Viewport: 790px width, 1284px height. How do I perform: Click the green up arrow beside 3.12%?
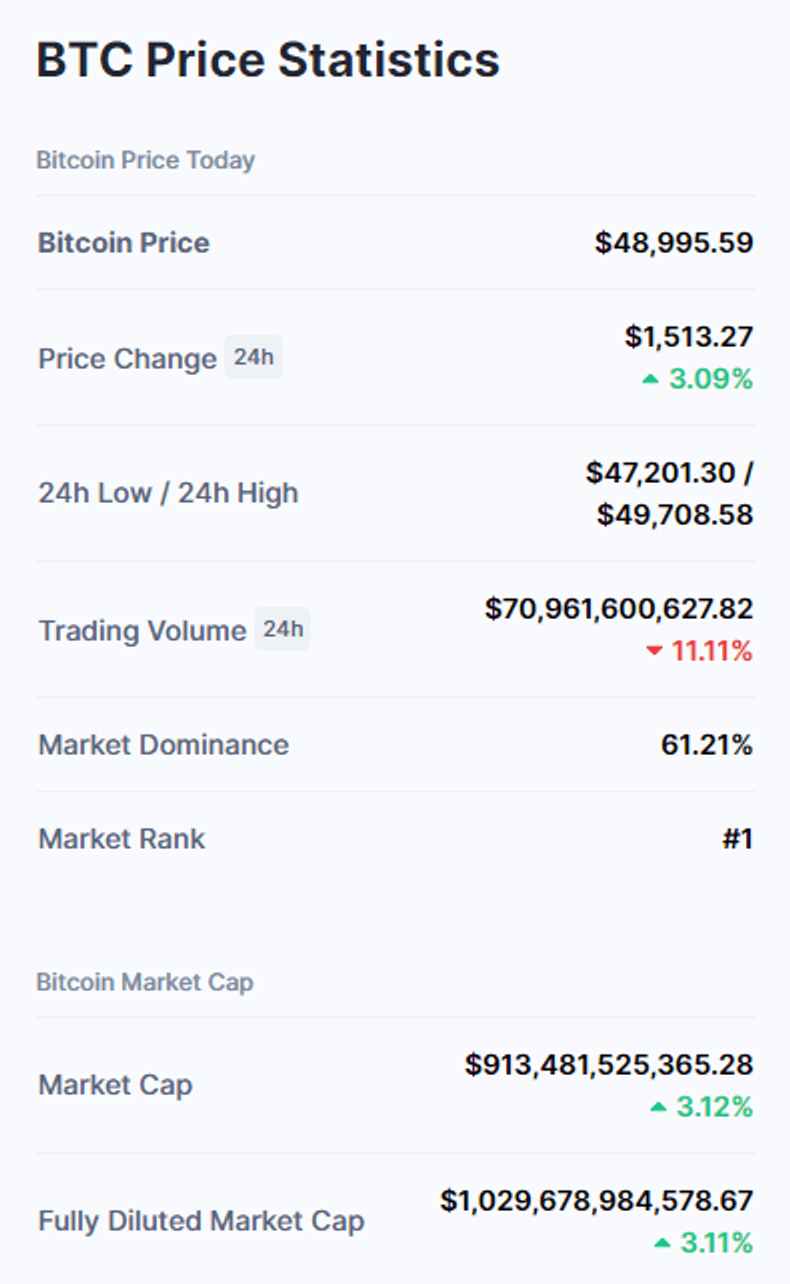658,1107
